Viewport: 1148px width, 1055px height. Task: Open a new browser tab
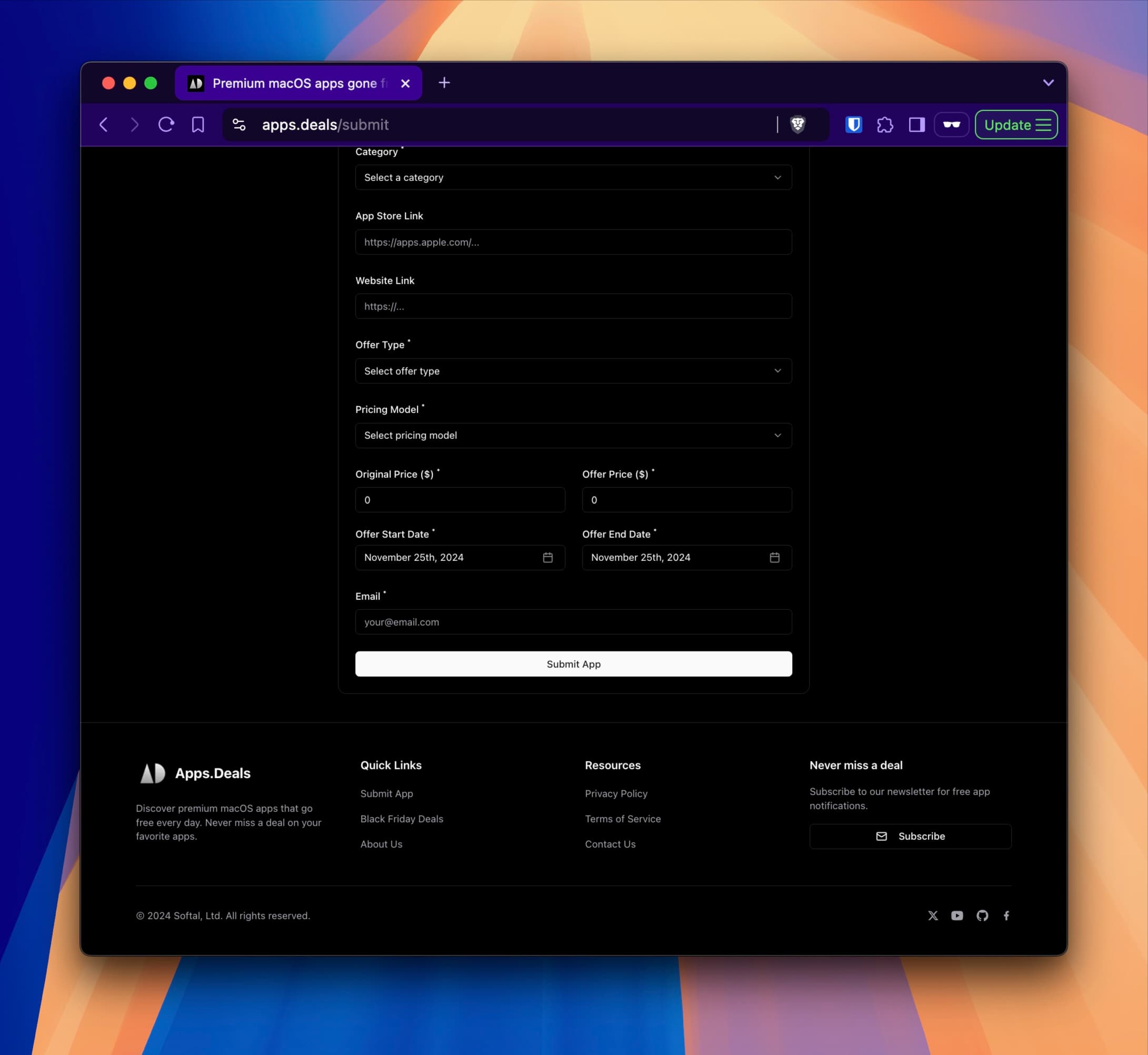click(444, 83)
